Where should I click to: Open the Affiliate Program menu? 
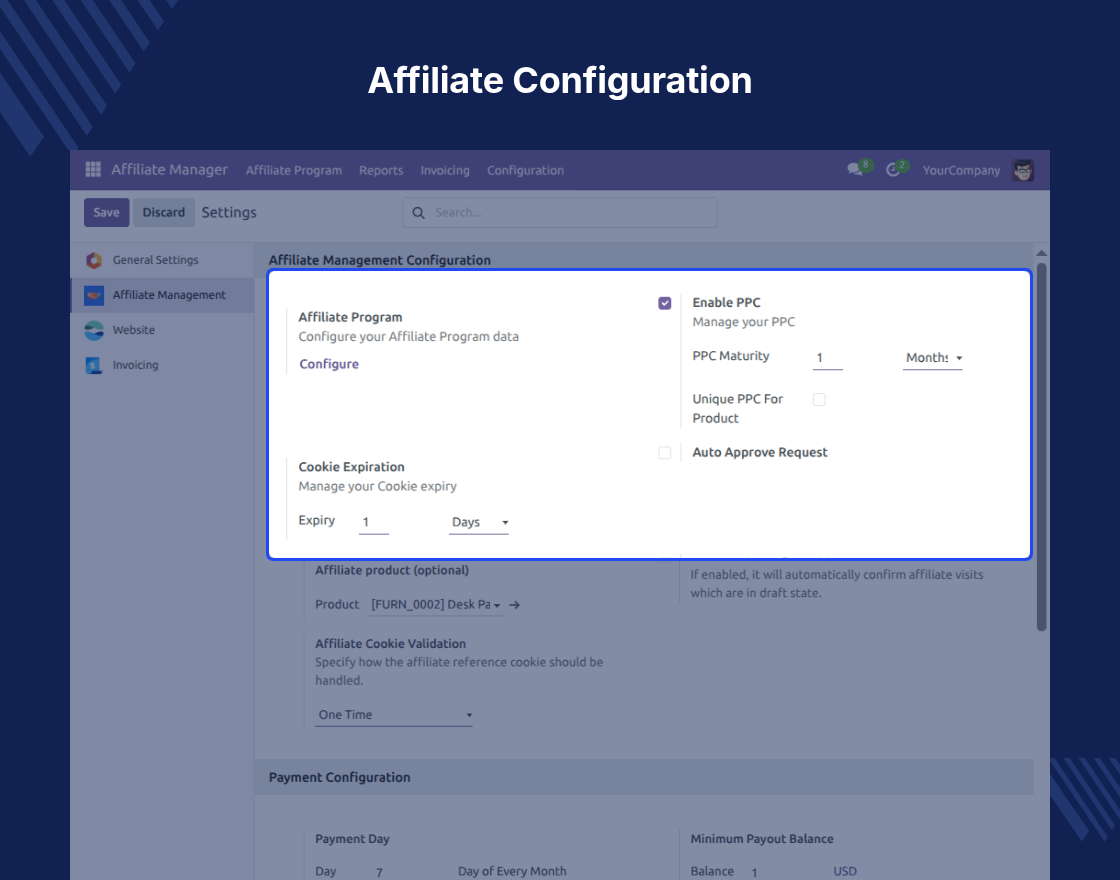pyautogui.click(x=294, y=170)
